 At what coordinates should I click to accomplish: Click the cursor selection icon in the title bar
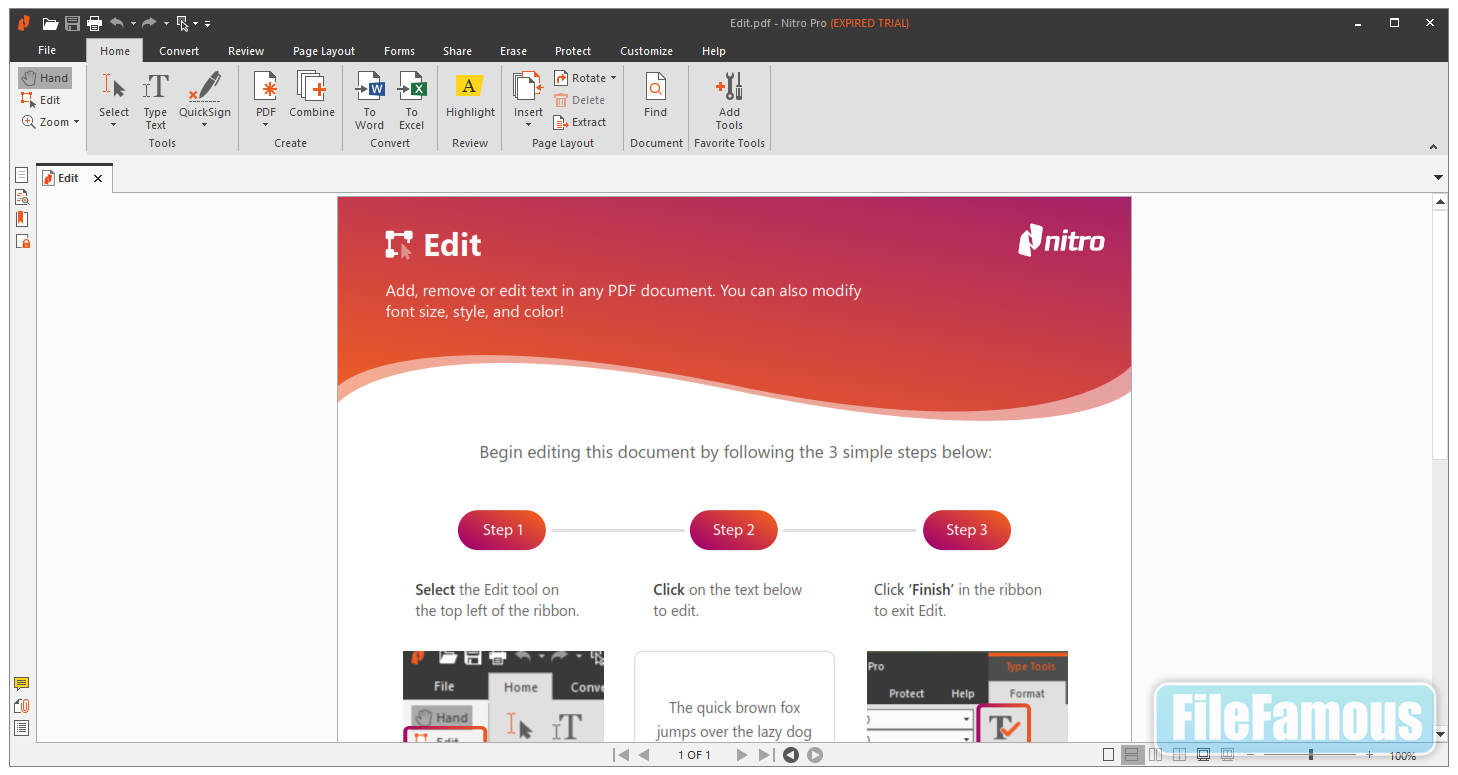click(x=182, y=23)
